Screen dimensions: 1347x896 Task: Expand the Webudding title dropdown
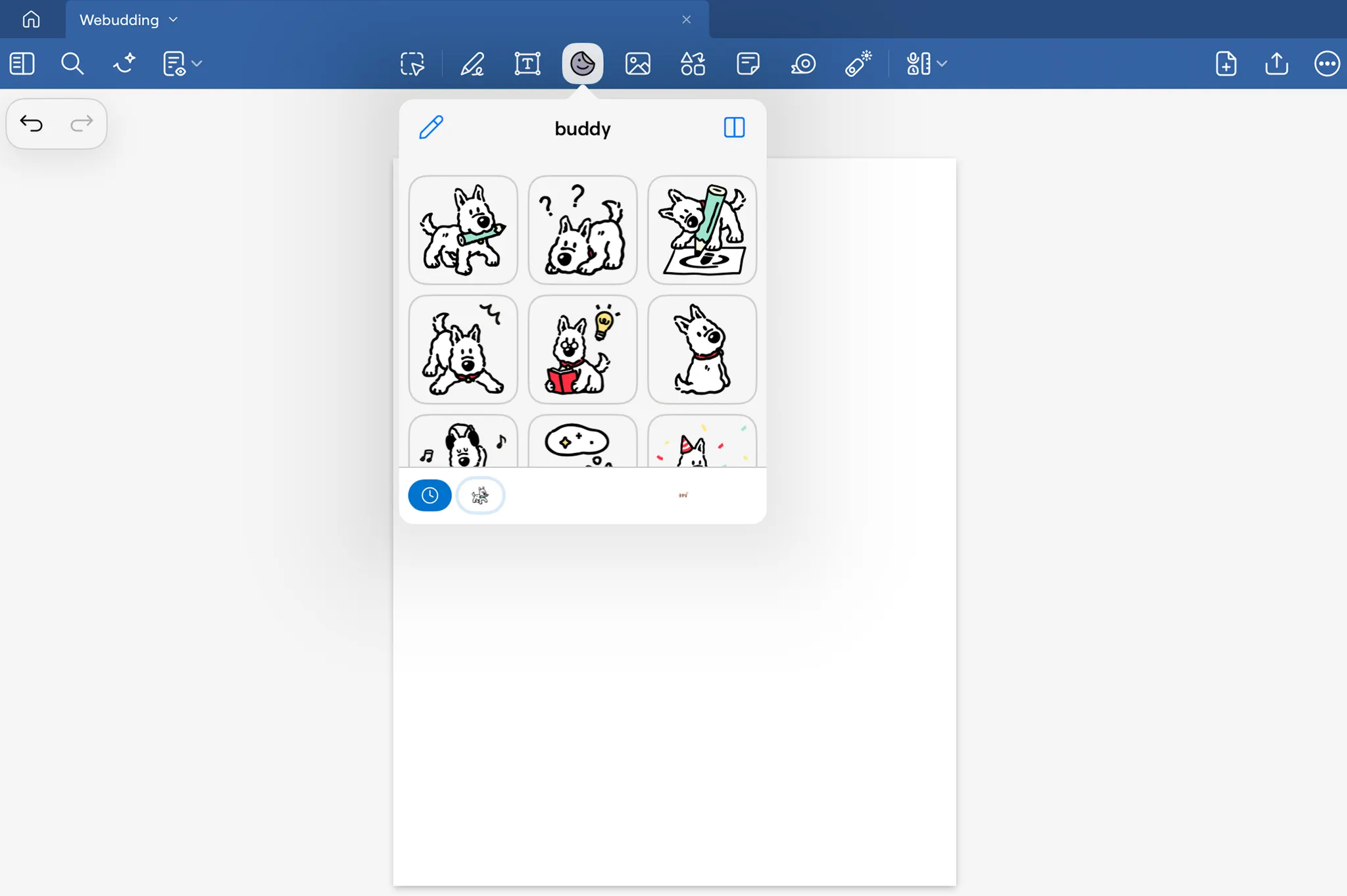point(173,20)
